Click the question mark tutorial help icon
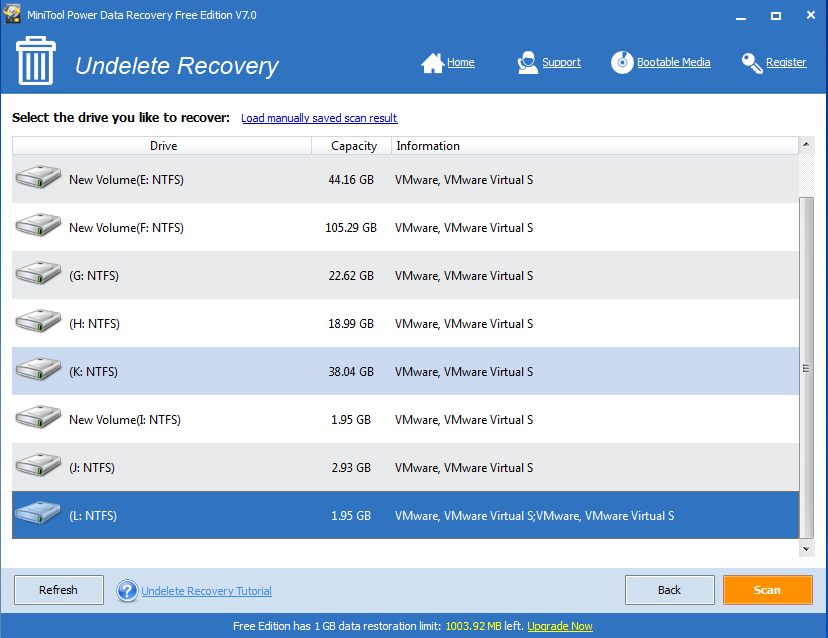Viewport: 828px width, 638px height. [127, 591]
